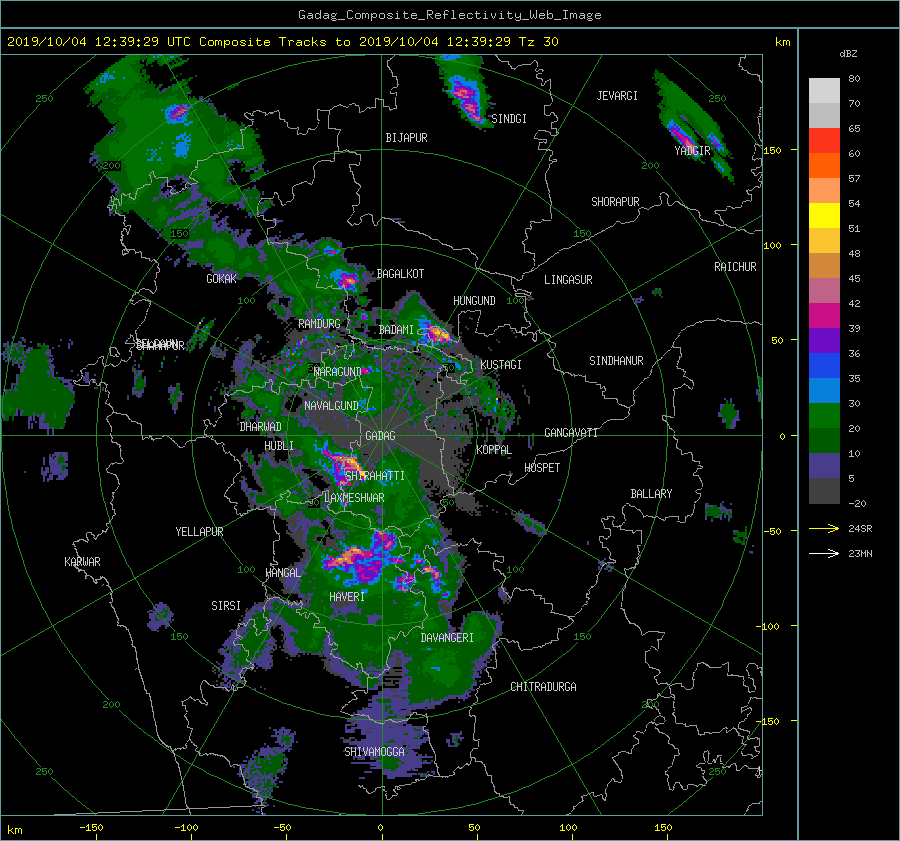
Task: Click the BAGALKOT city label
Action: coord(400,274)
